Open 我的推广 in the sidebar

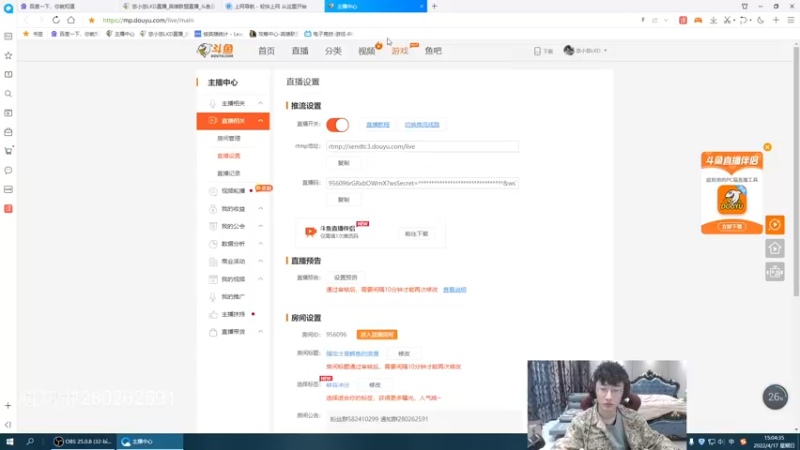point(233,296)
